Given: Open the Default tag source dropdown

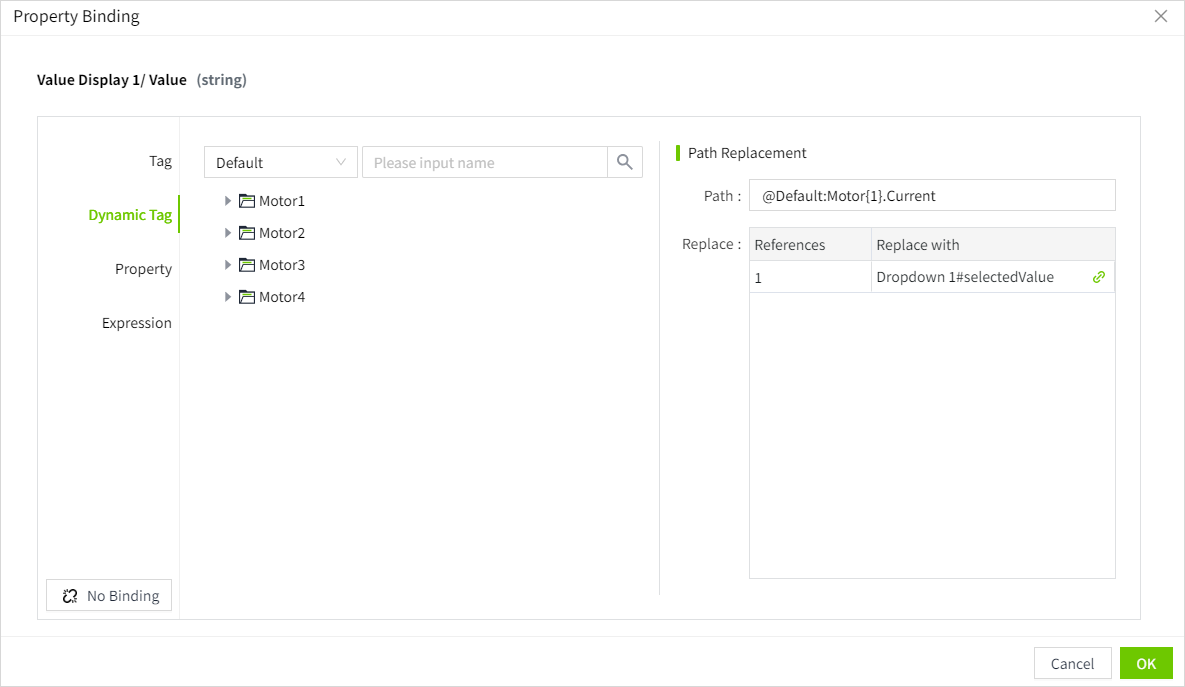Looking at the screenshot, I should click(280, 162).
